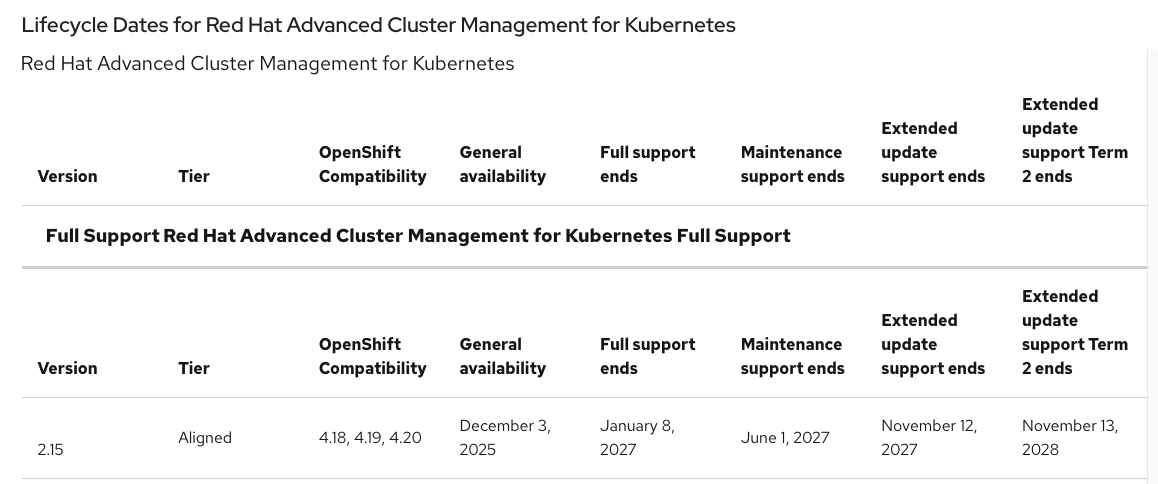
Task: Select the version 2.15 cell
Action: click(50, 450)
